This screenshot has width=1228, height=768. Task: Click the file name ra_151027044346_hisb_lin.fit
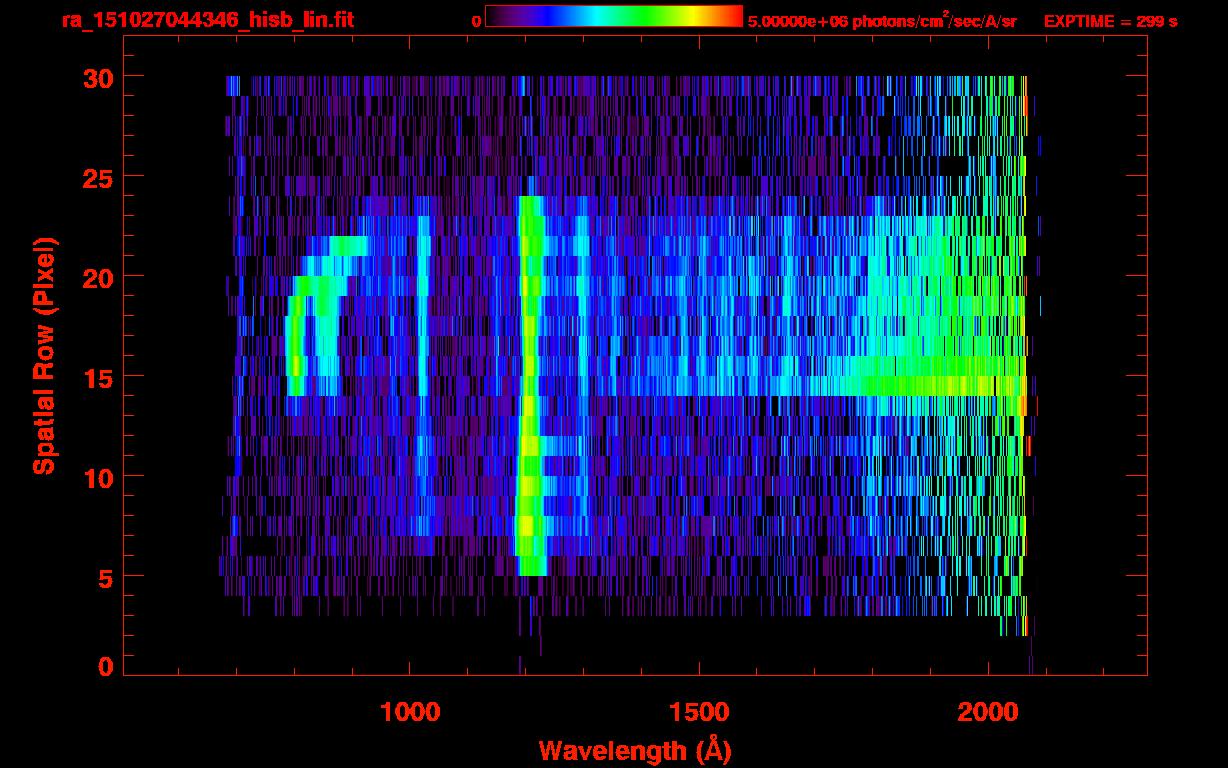pyautogui.click(x=207, y=20)
